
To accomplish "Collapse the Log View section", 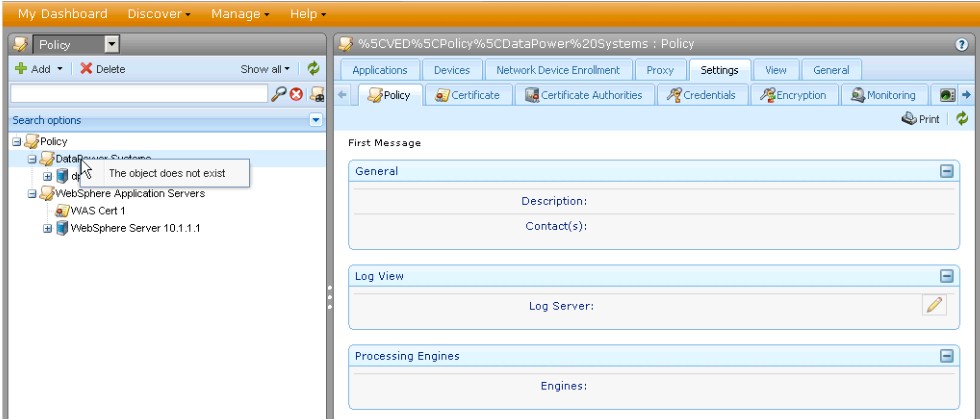I will 947,276.
